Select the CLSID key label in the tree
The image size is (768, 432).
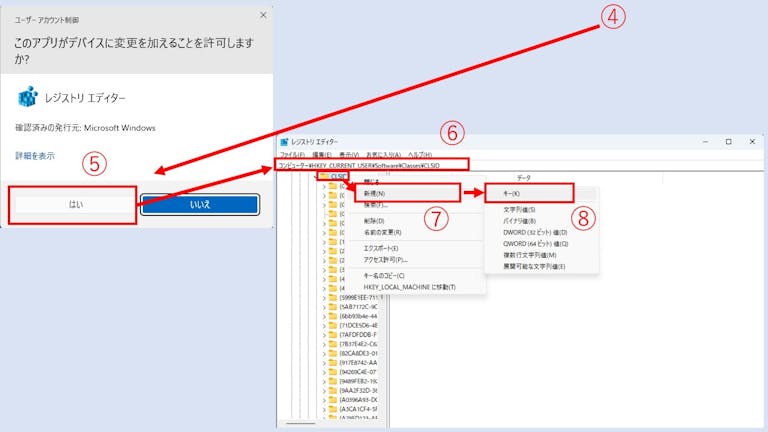point(338,176)
